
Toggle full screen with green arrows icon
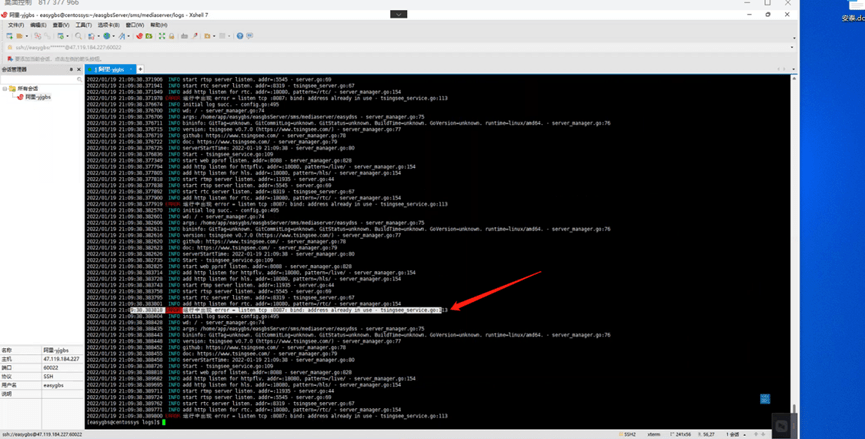pyautogui.click(x=162, y=36)
